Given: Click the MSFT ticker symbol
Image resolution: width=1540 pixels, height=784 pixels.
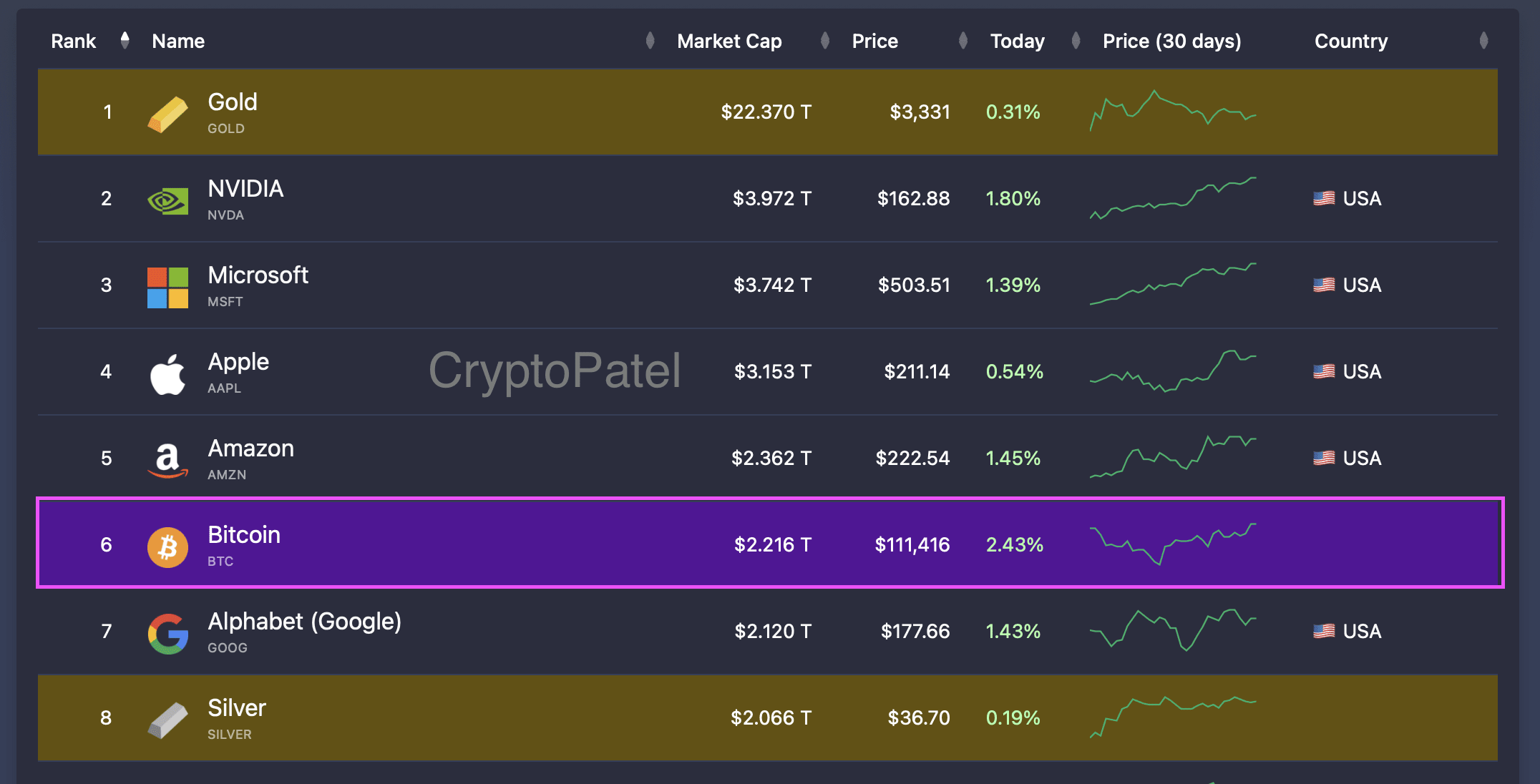Looking at the screenshot, I should click(x=225, y=302).
